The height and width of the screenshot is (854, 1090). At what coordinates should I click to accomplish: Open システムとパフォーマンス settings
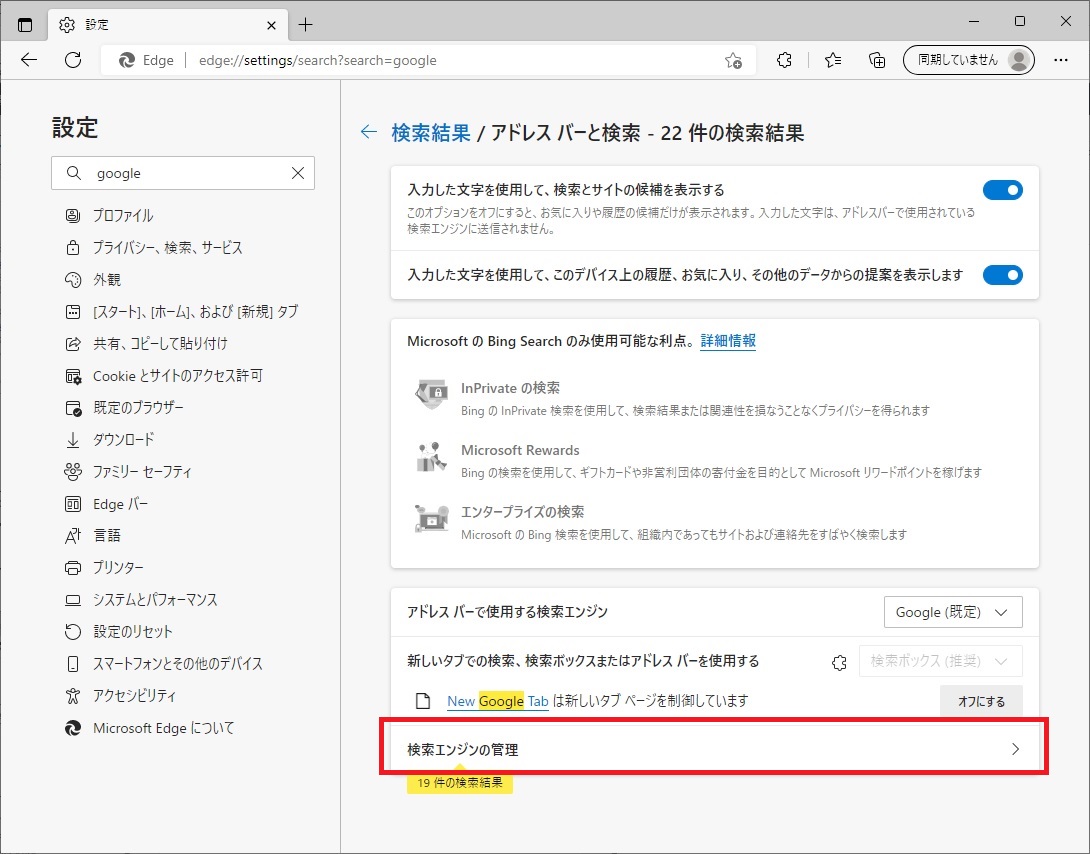140,599
